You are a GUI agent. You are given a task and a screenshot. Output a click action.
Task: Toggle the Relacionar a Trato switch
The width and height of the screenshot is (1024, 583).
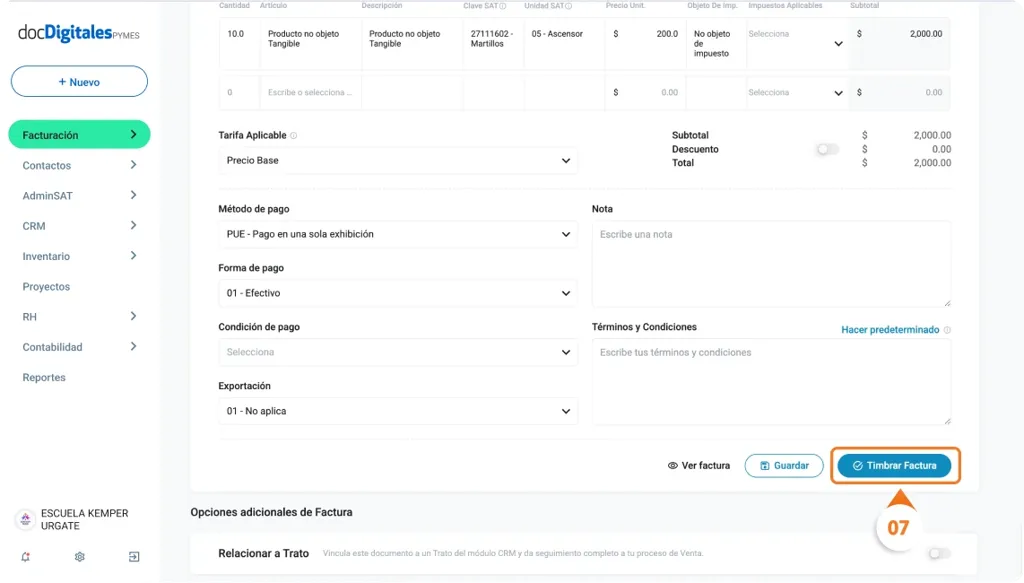pyautogui.click(x=938, y=553)
